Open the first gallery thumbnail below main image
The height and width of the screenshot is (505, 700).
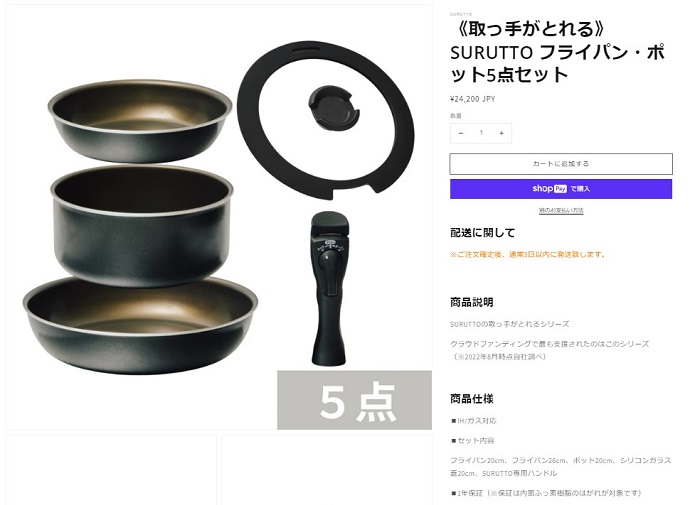click(x=111, y=470)
